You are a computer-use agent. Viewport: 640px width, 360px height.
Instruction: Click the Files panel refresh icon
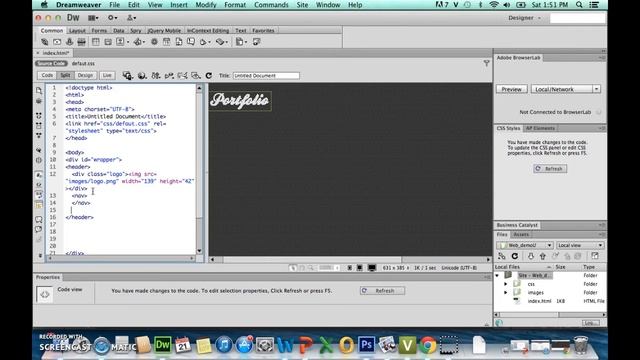(515, 256)
